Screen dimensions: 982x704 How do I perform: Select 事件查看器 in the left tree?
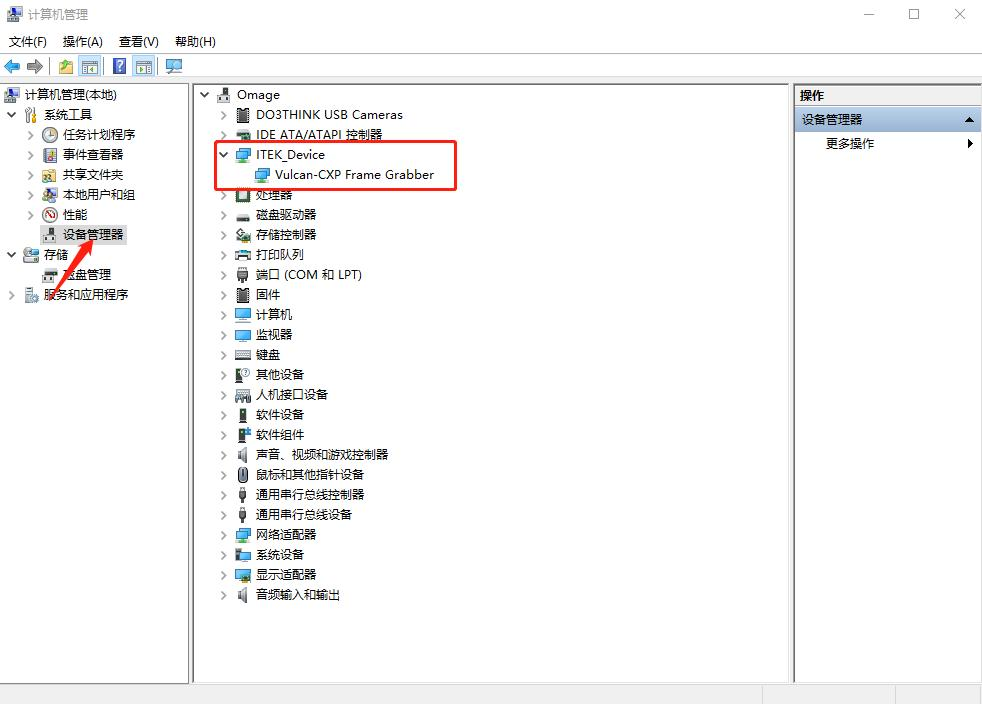(93, 155)
